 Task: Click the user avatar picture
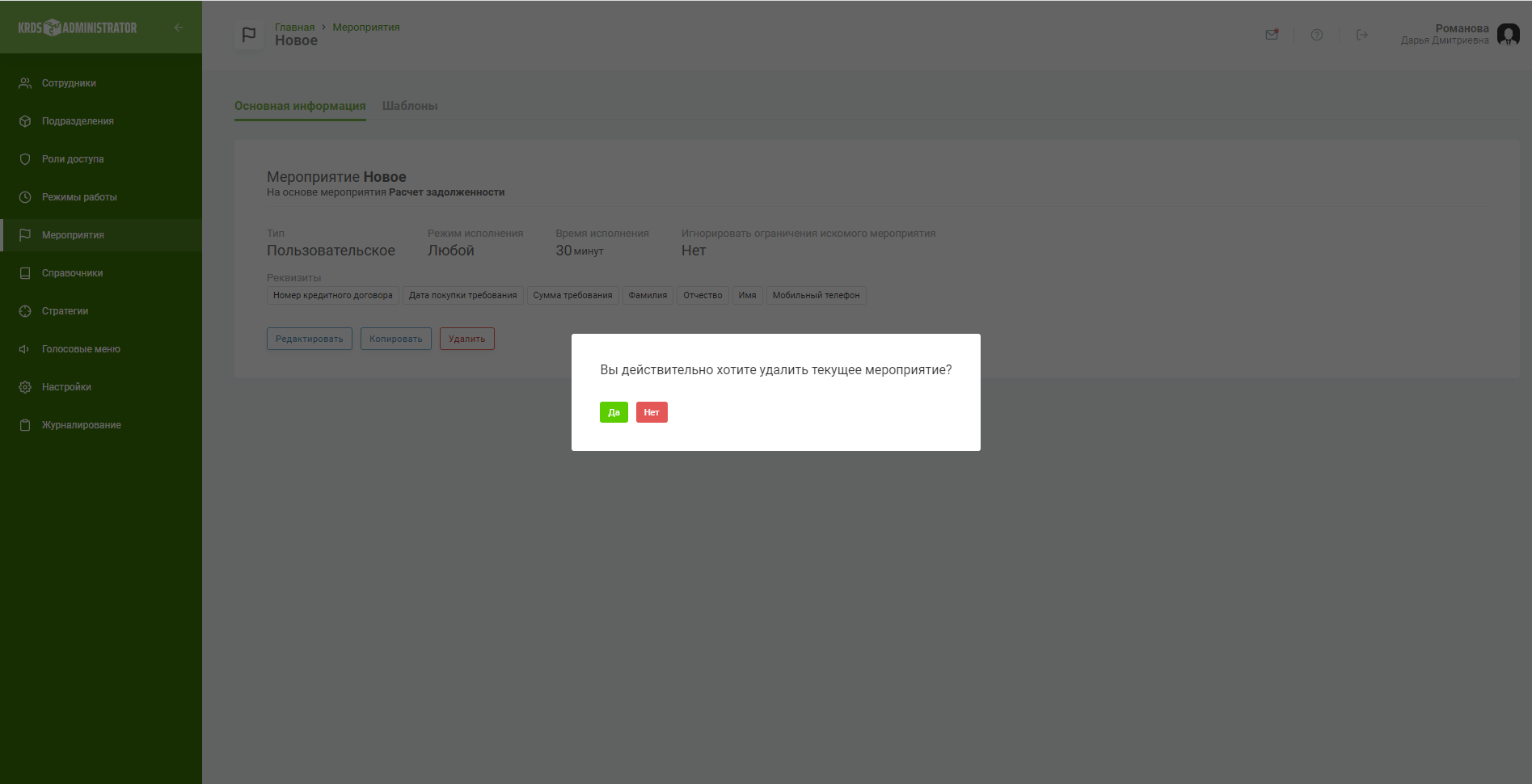tap(1509, 35)
